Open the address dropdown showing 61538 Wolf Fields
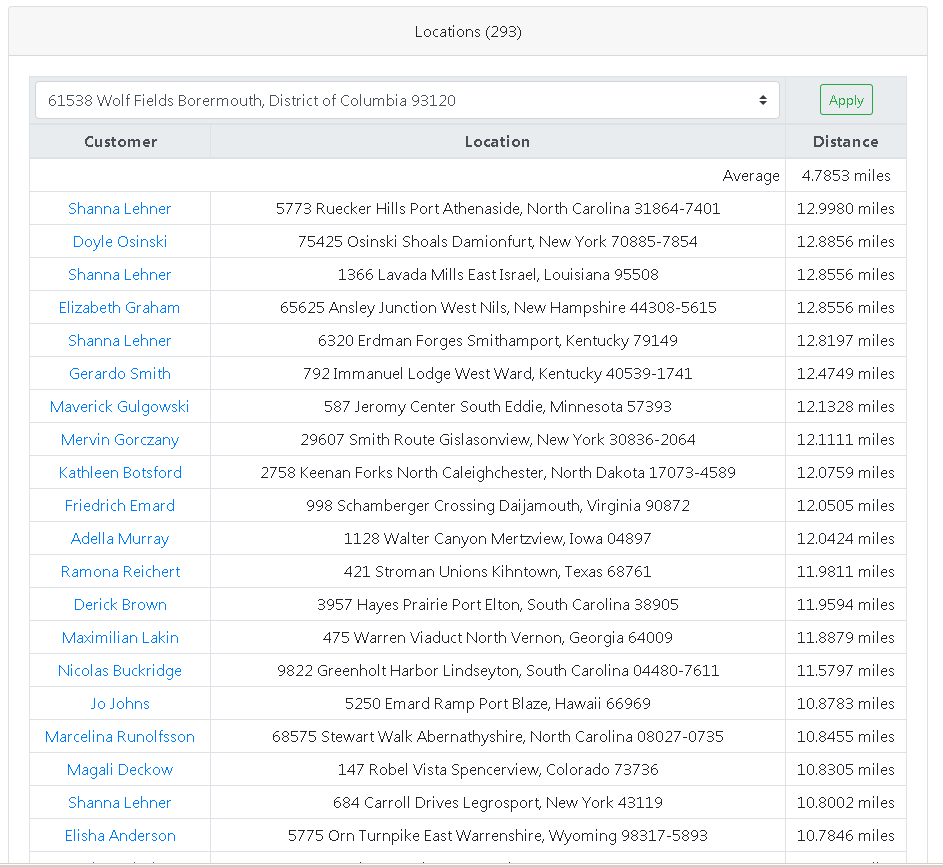943x867 pixels. coord(407,100)
